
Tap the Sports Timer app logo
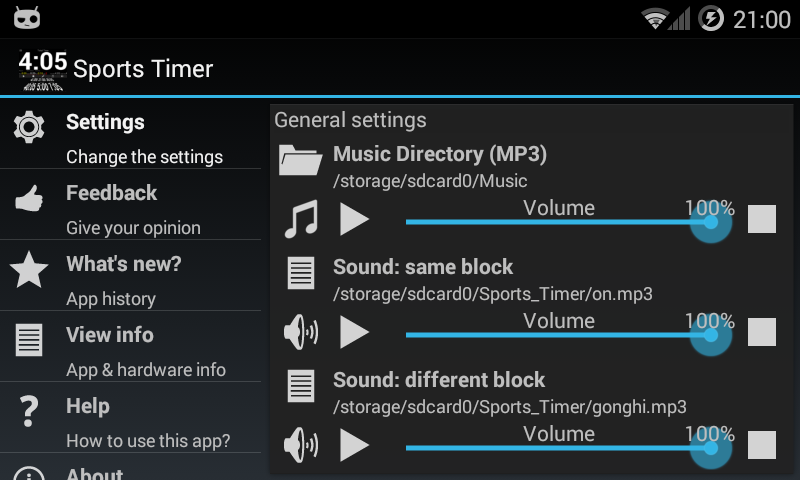coord(43,70)
